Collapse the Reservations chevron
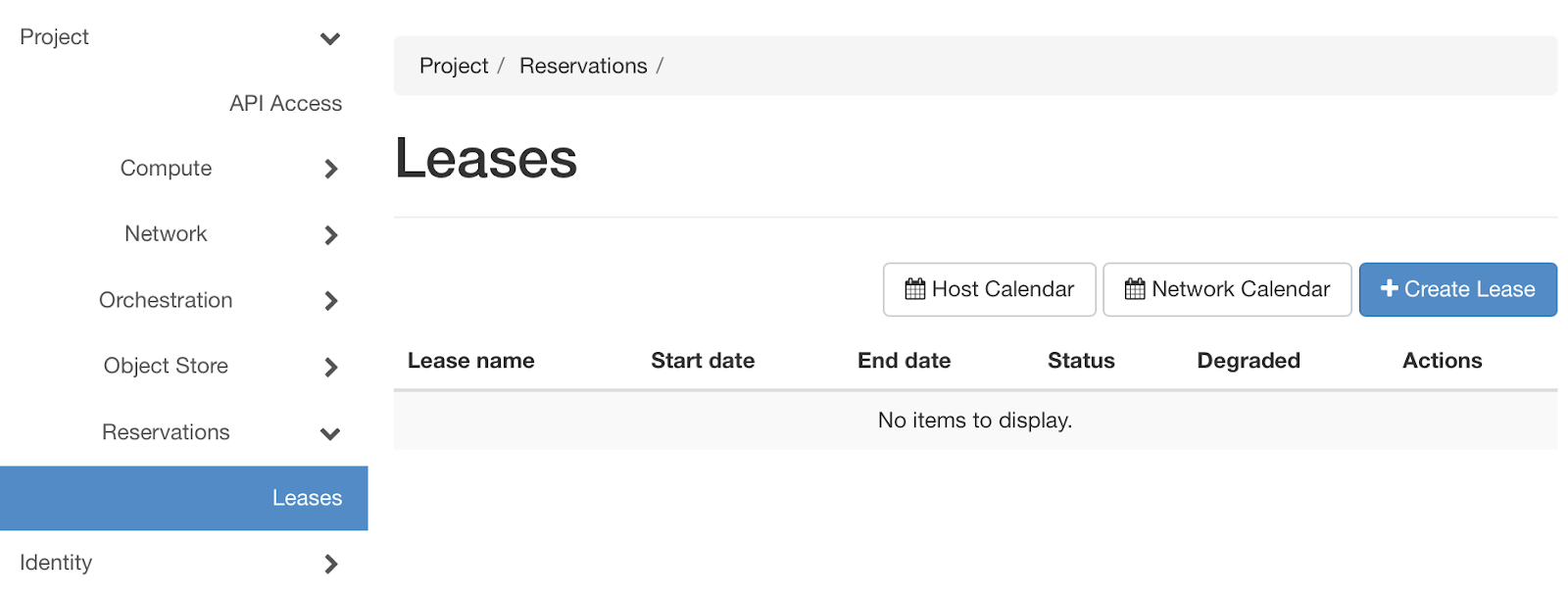 point(330,434)
